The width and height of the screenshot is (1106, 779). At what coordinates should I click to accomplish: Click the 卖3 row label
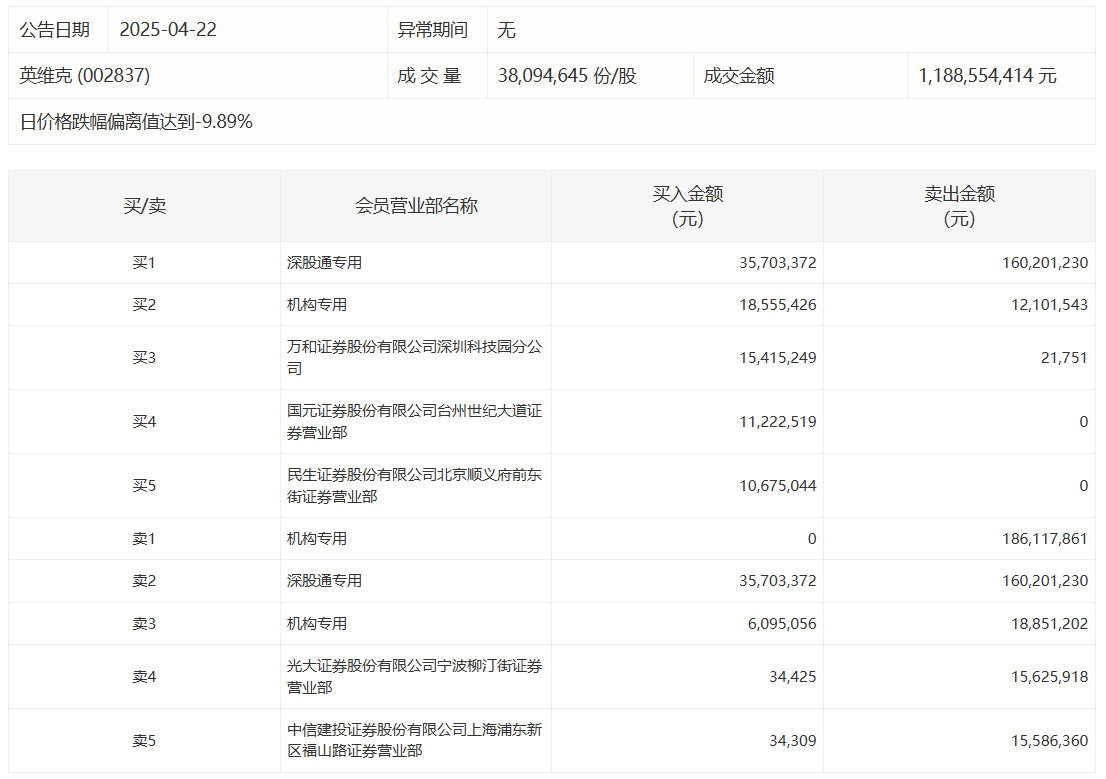click(144, 623)
